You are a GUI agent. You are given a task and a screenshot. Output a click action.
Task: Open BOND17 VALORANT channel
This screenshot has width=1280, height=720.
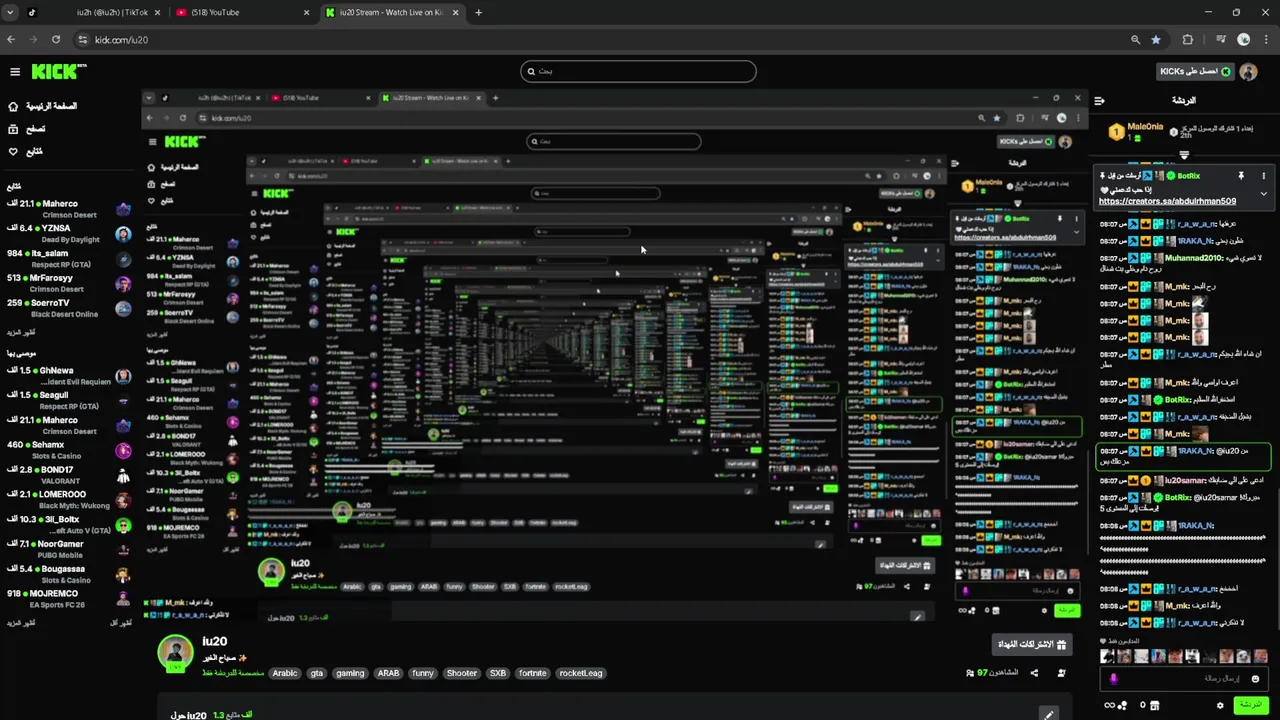pyautogui.click(x=68, y=475)
